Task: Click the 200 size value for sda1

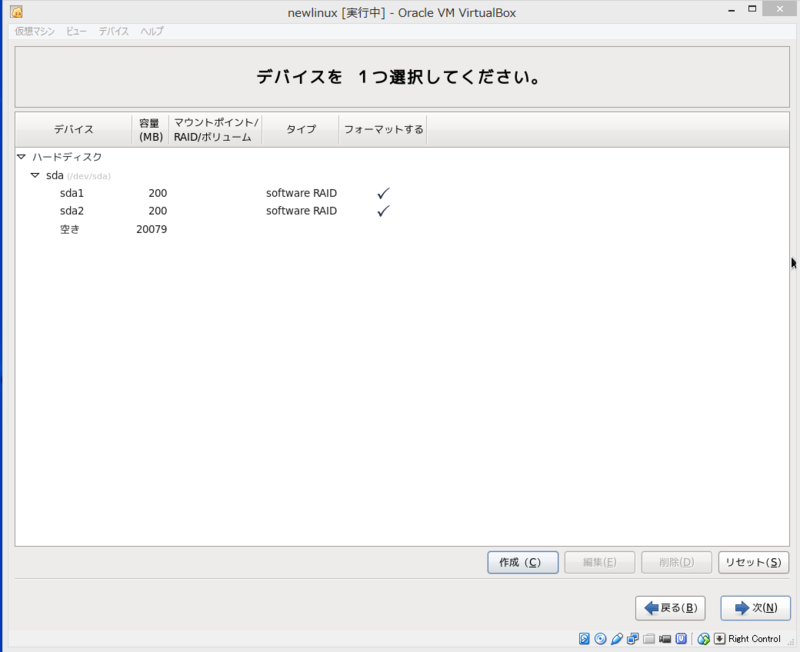Action: point(158,193)
